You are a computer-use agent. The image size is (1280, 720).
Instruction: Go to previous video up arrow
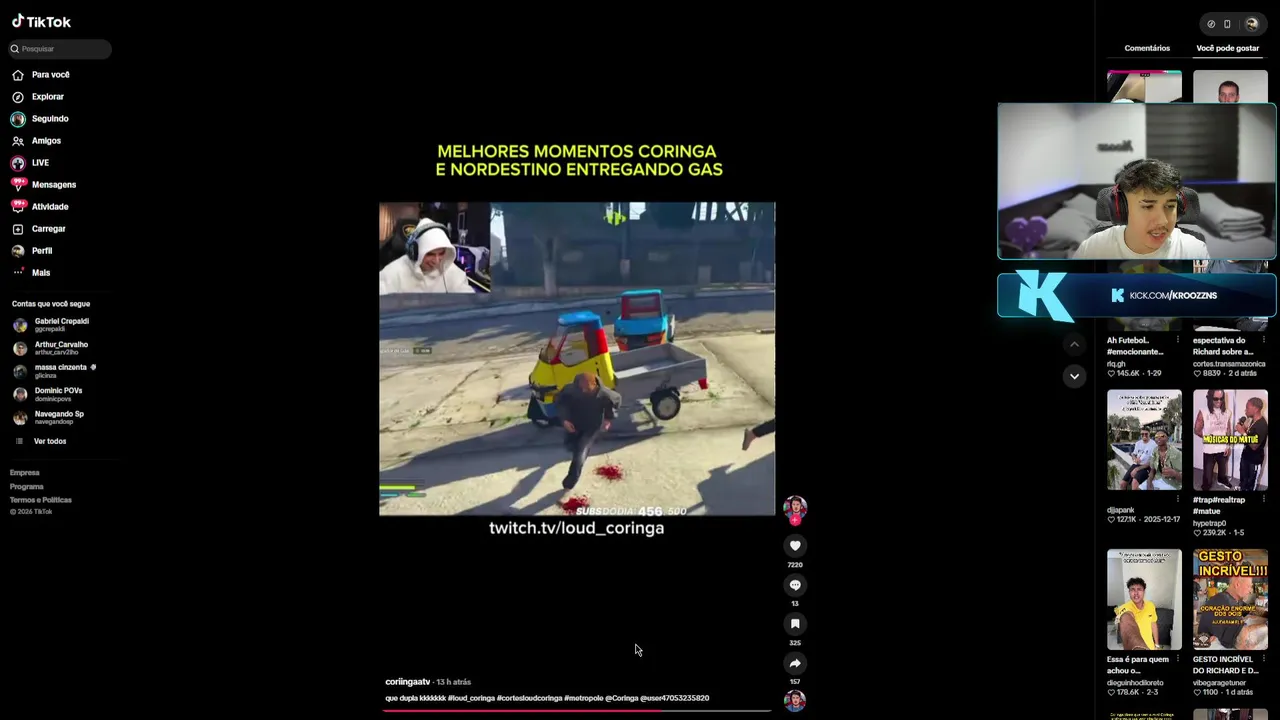tap(1074, 344)
